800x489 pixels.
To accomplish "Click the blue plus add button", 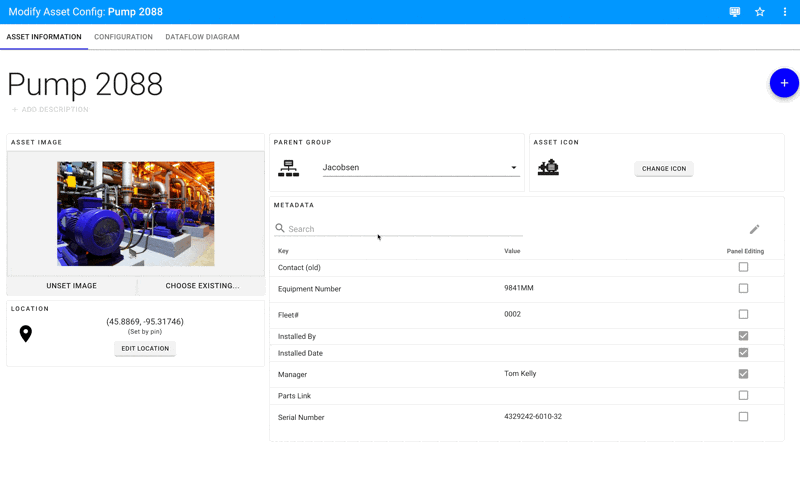I will click(x=784, y=83).
